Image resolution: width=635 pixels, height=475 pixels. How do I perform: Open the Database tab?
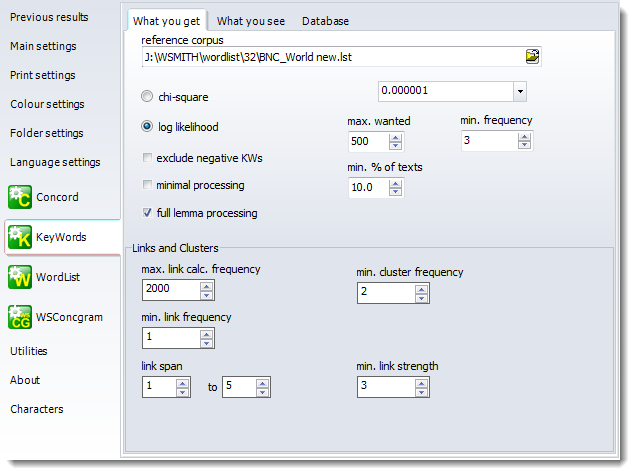pyautogui.click(x=326, y=21)
